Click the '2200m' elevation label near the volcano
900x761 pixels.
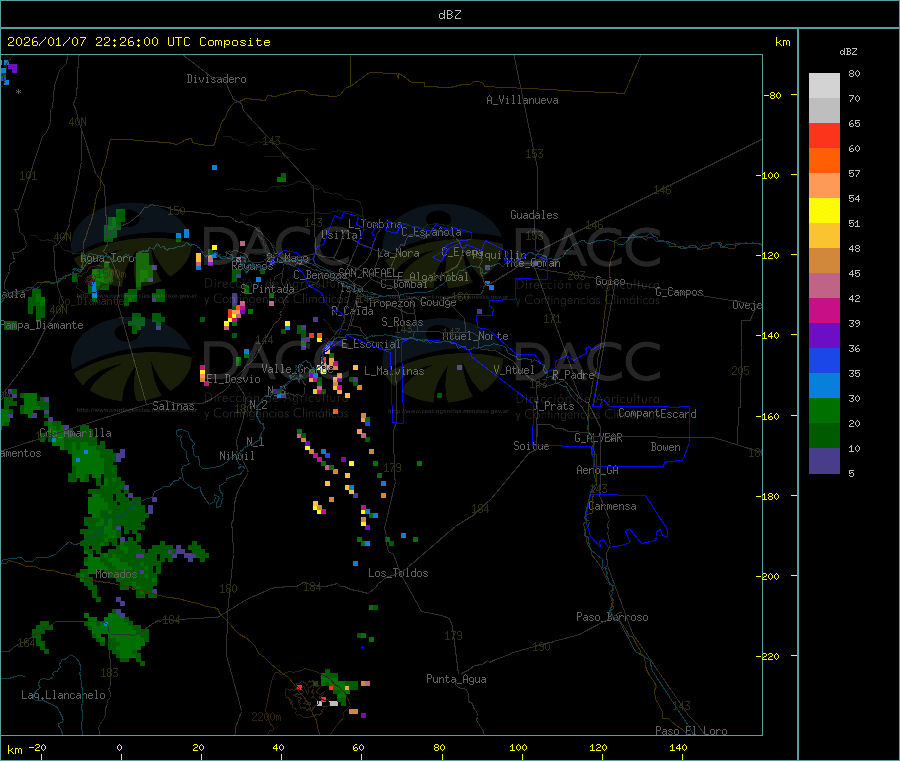[x=266, y=717]
